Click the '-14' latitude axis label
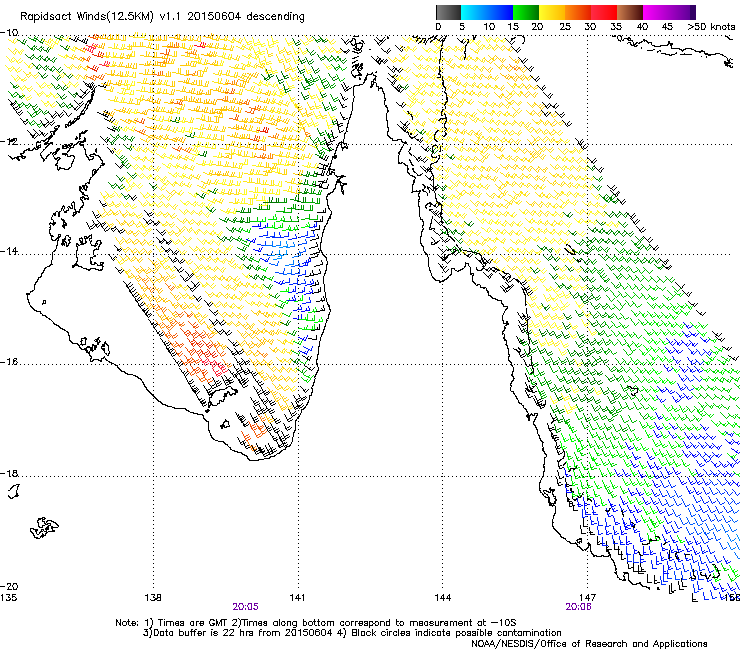 coord(9,251)
